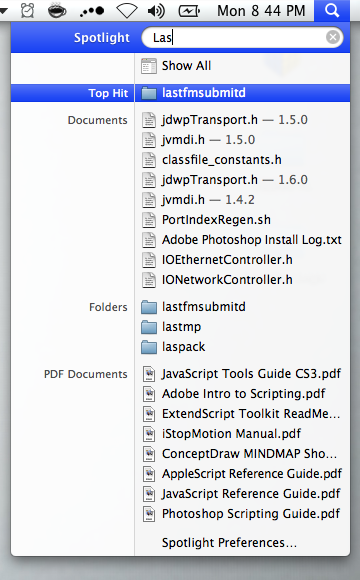Clear the Spotlight search field
360x580 pixels.
click(333, 37)
